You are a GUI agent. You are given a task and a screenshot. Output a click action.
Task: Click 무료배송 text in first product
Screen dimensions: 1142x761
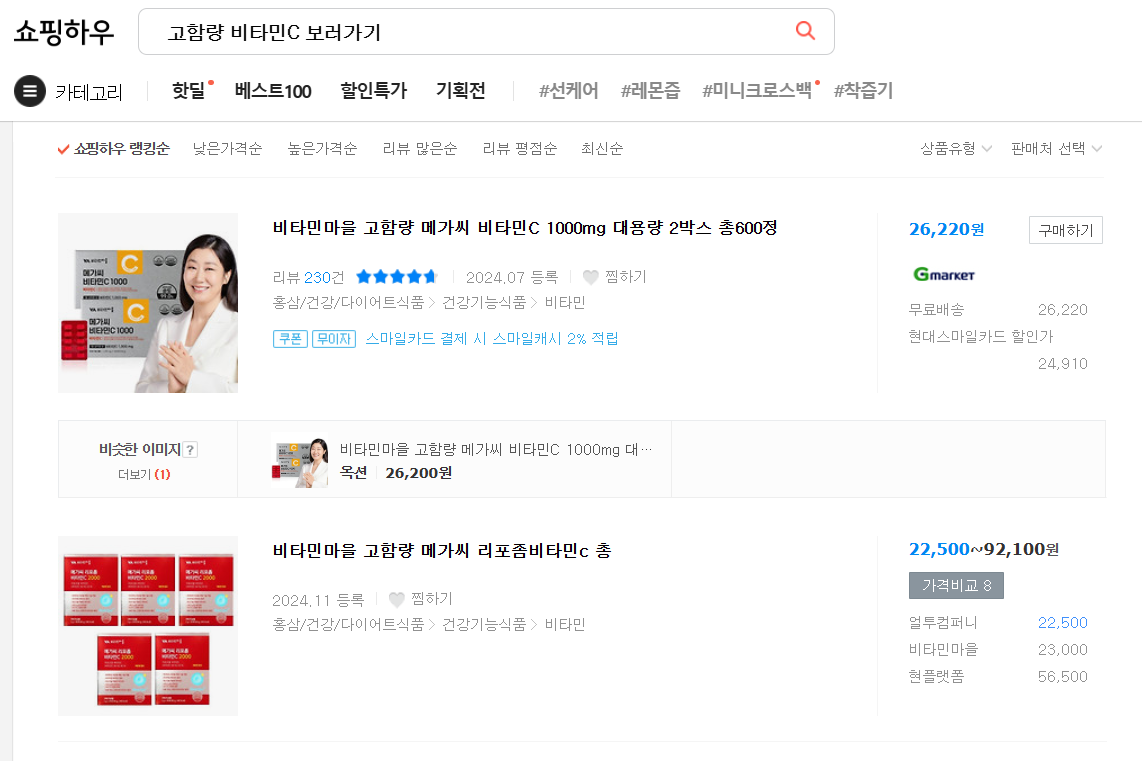click(x=936, y=309)
